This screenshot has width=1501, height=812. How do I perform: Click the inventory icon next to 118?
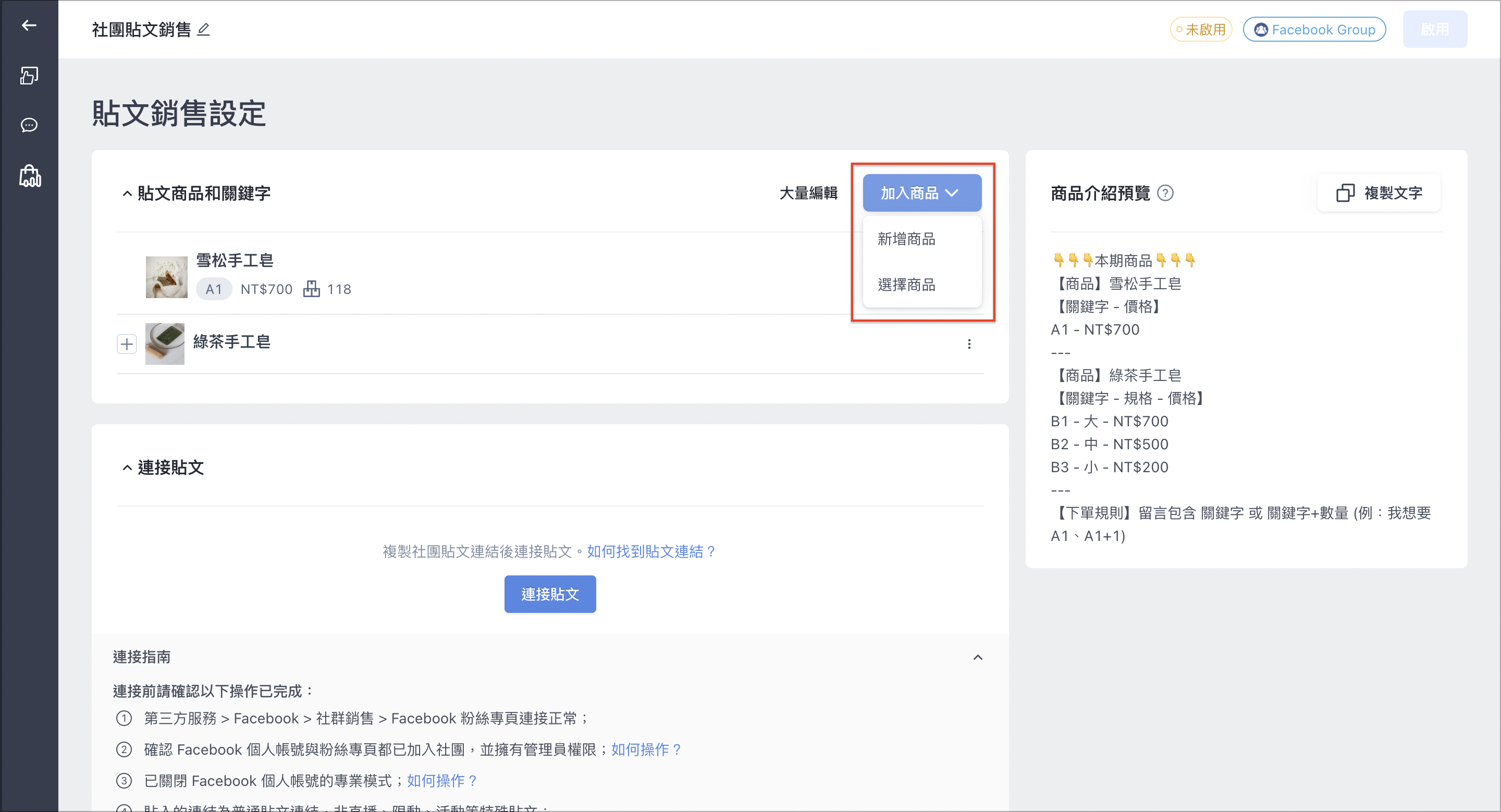point(312,289)
